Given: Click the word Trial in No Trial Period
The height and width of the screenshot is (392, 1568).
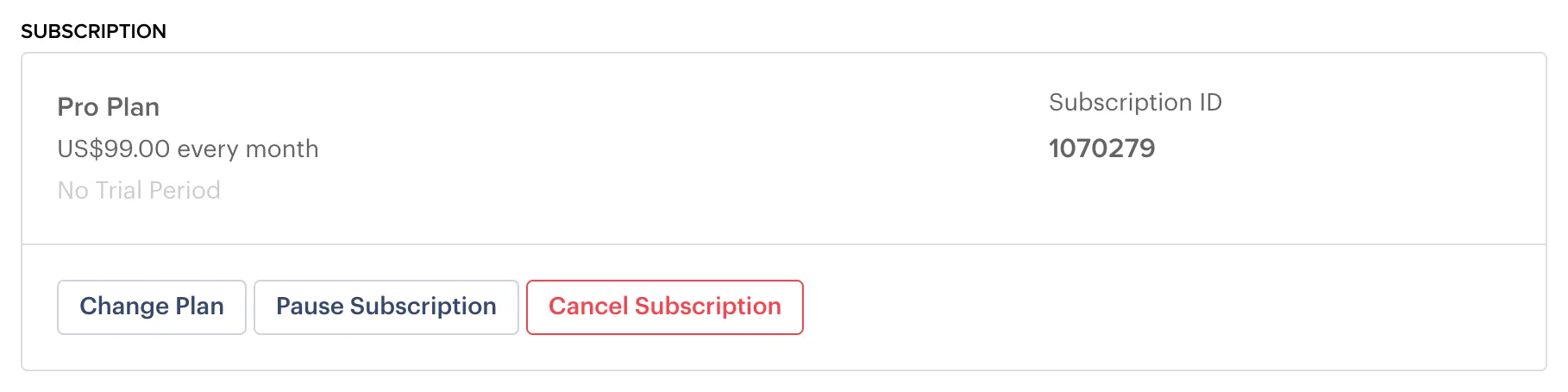Looking at the screenshot, I should (x=119, y=190).
